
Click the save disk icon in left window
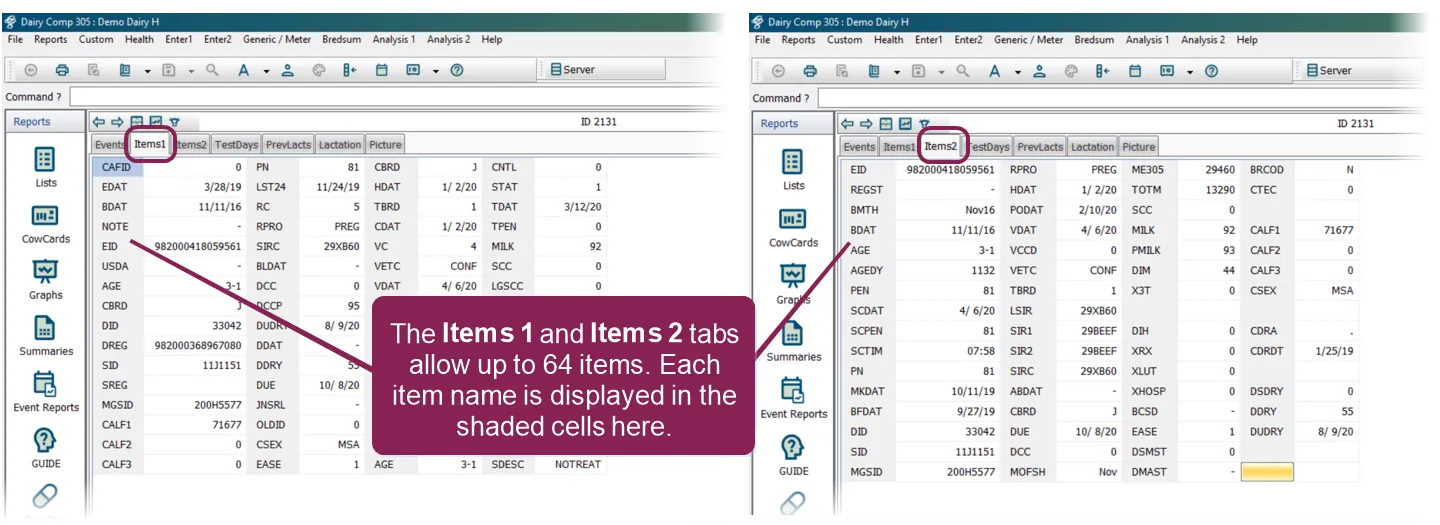pos(169,70)
